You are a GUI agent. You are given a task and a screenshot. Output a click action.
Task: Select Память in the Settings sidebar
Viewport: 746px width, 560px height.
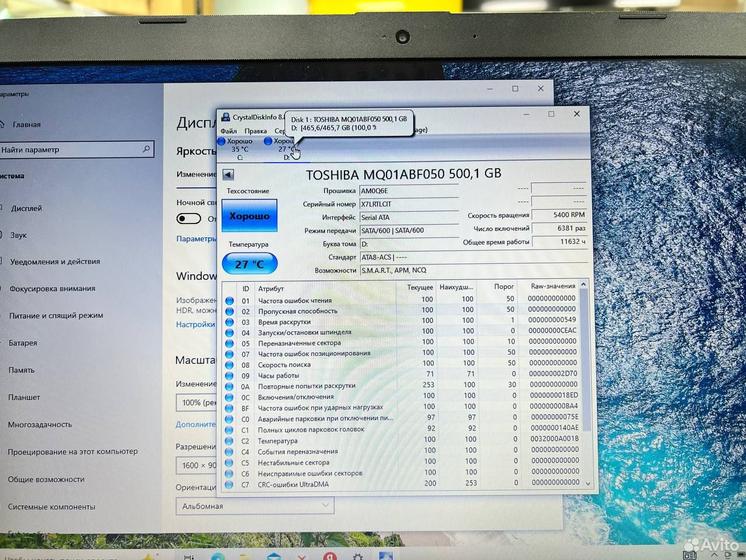(x=21, y=370)
